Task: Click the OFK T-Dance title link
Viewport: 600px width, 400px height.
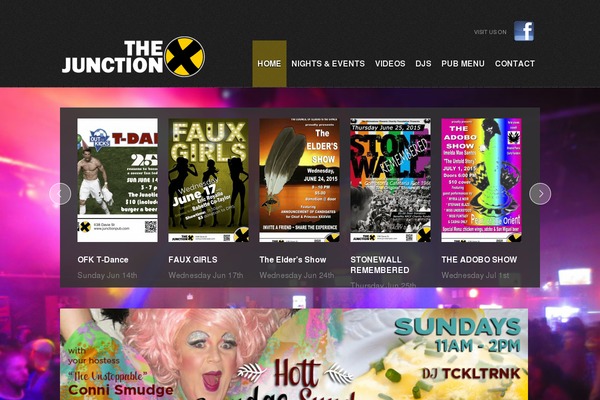Action: (x=103, y=260)
